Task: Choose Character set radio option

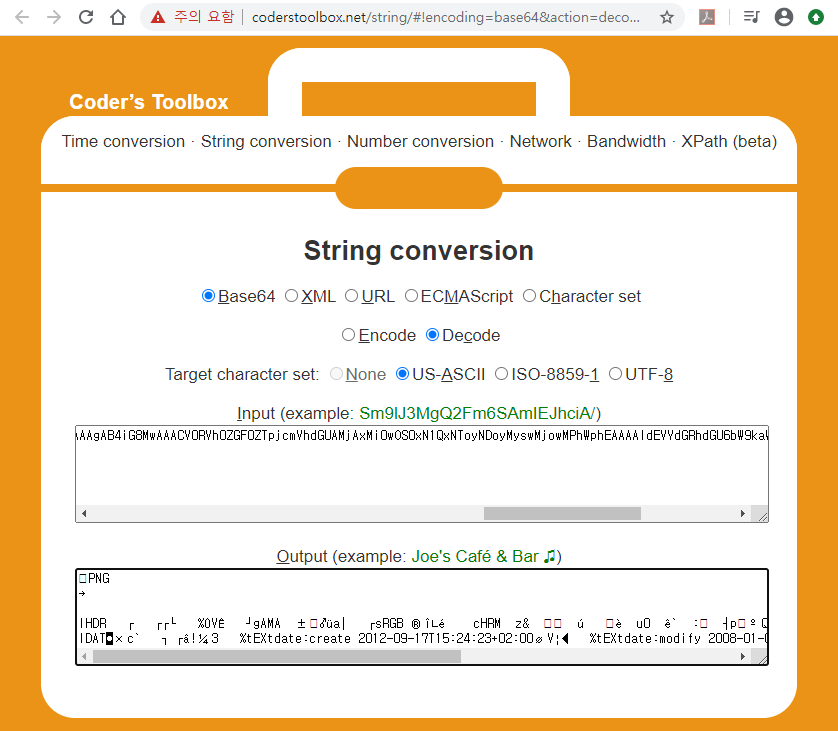Action: click(x=529, y=295)
